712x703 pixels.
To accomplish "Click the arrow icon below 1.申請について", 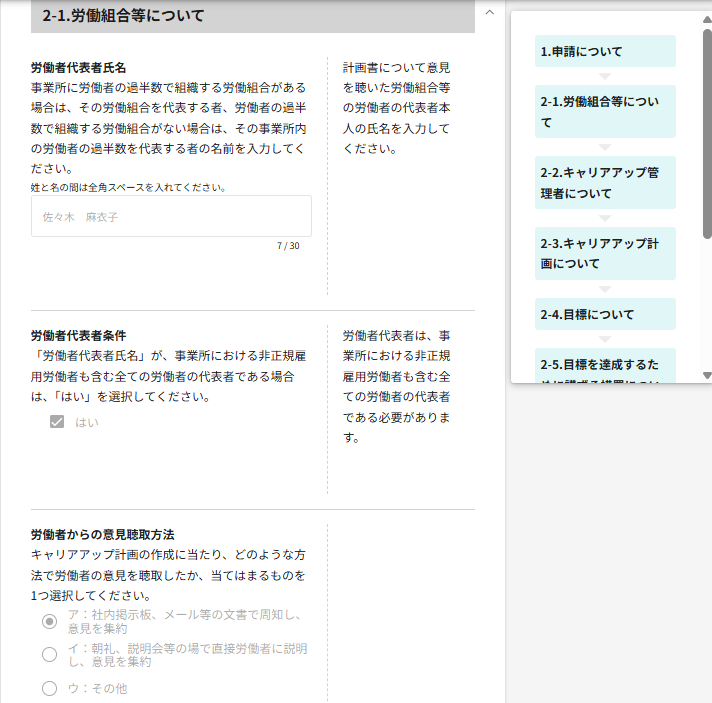I will click(x=605, y=76).
